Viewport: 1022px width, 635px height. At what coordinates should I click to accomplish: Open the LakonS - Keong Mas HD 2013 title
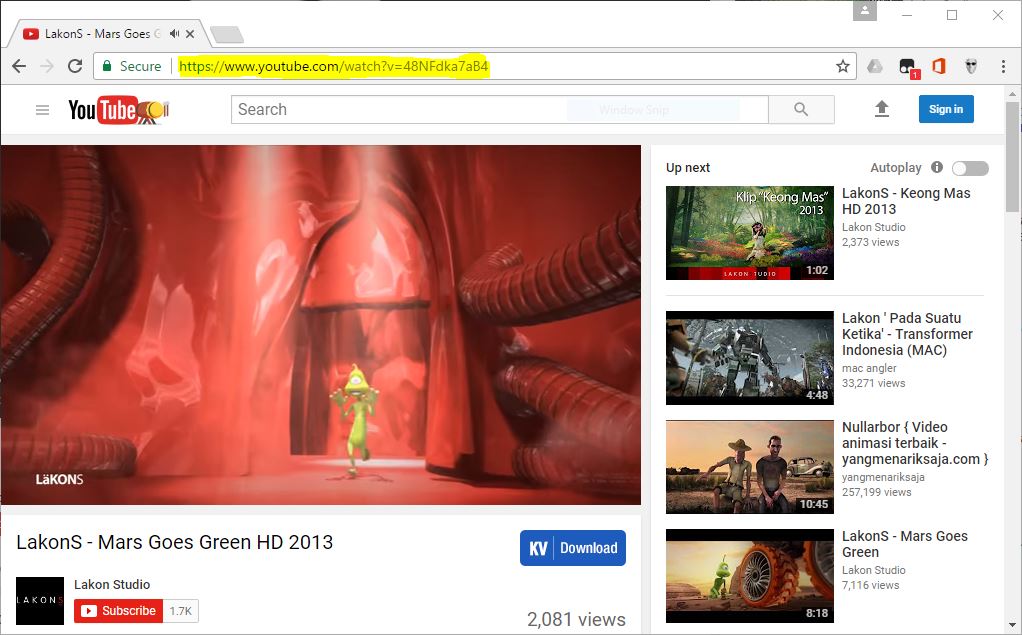906,201
